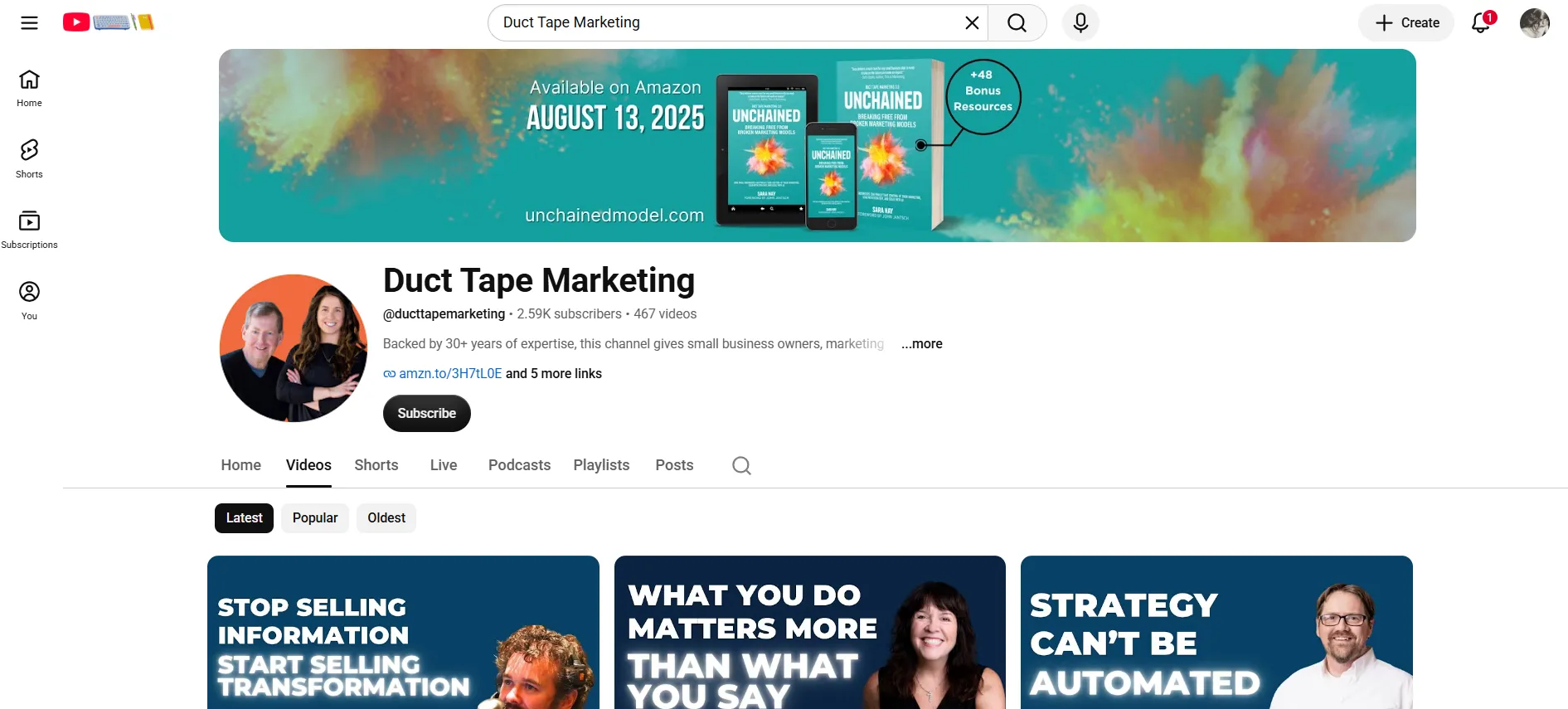Search within the channel via magnifier icon
This screenshot has height=709, width=1568.
741,465
